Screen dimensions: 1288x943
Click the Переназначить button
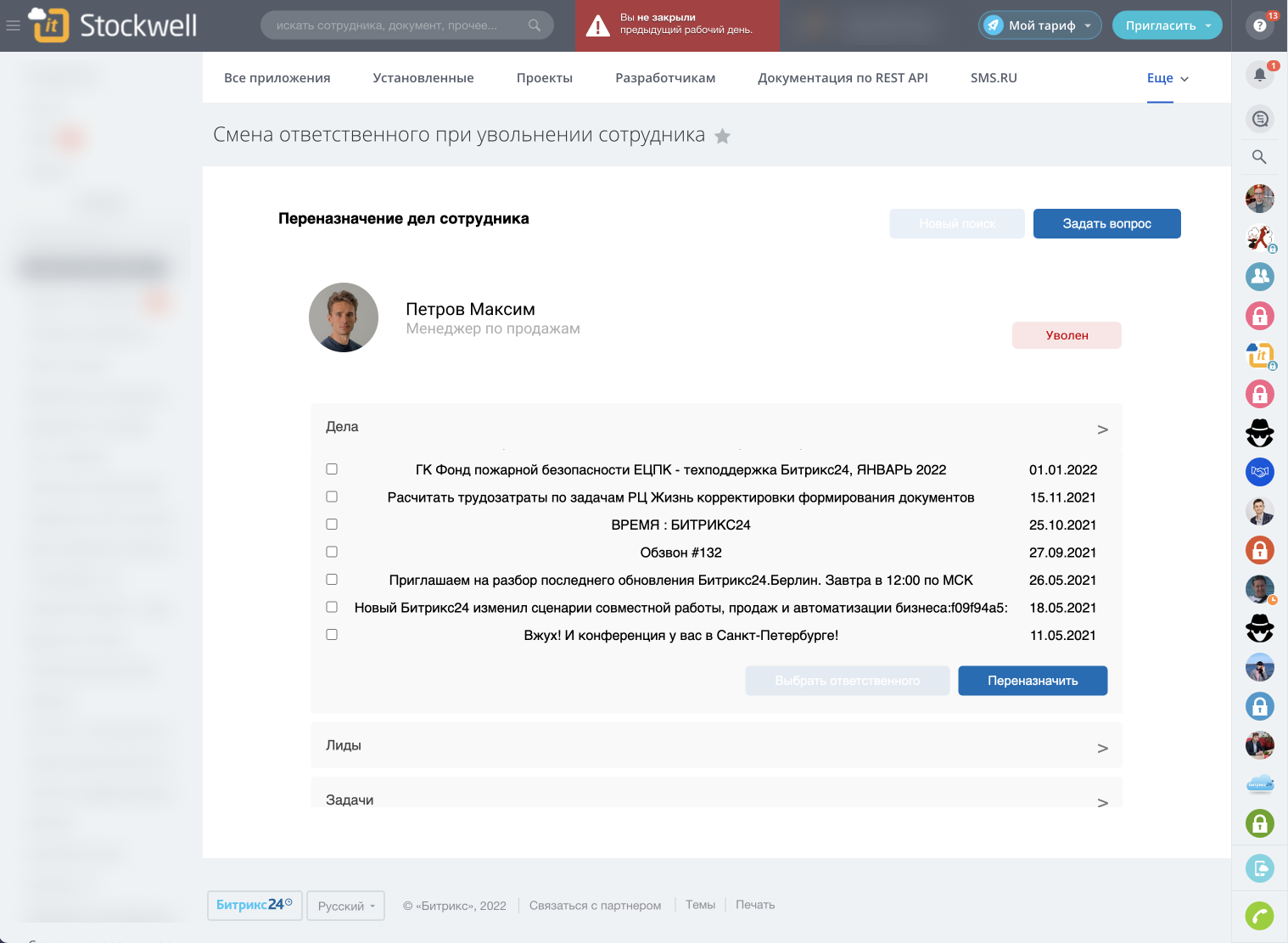coord(1033,681)
